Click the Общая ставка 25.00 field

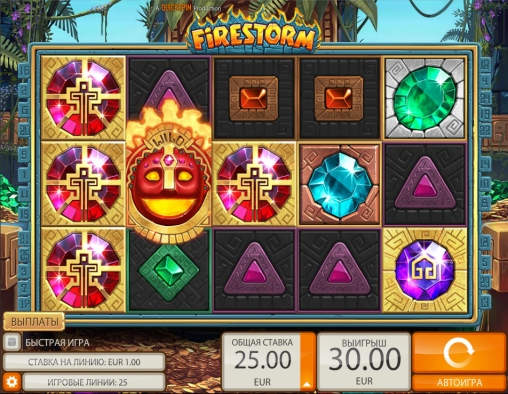(262, 361)
